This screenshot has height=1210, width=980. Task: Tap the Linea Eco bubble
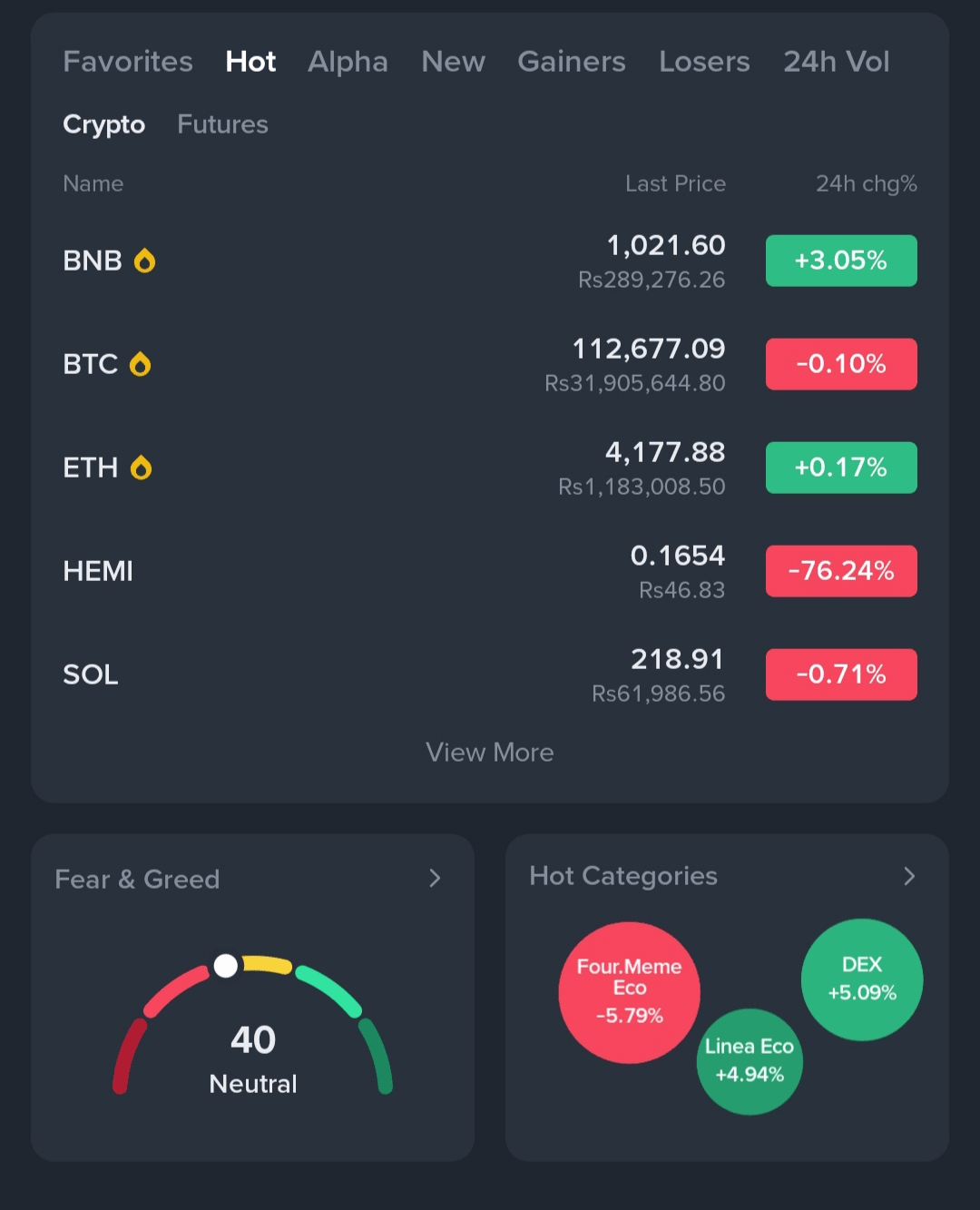750,1061
